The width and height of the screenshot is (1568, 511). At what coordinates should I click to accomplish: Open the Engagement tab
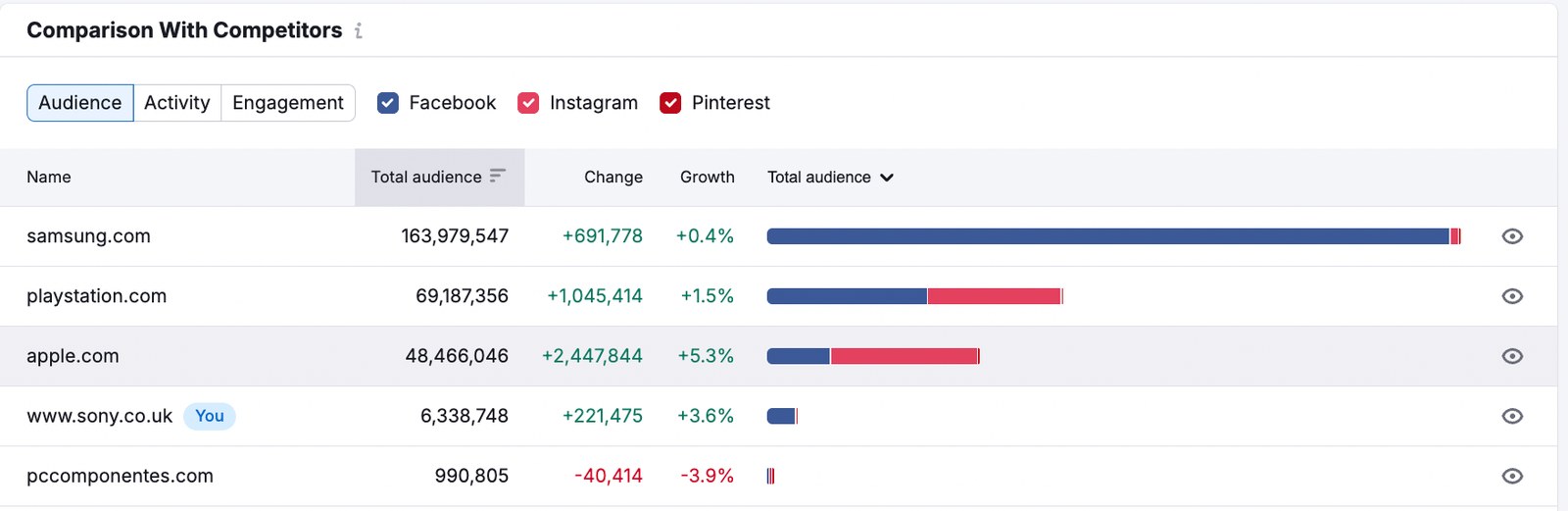(x=288, y=103)
